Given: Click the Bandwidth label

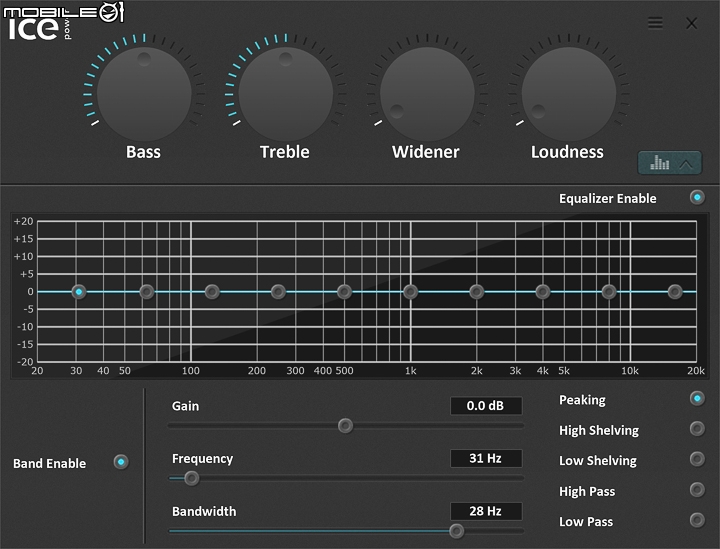Looking at the screenshot, I should tap(204, 511).
